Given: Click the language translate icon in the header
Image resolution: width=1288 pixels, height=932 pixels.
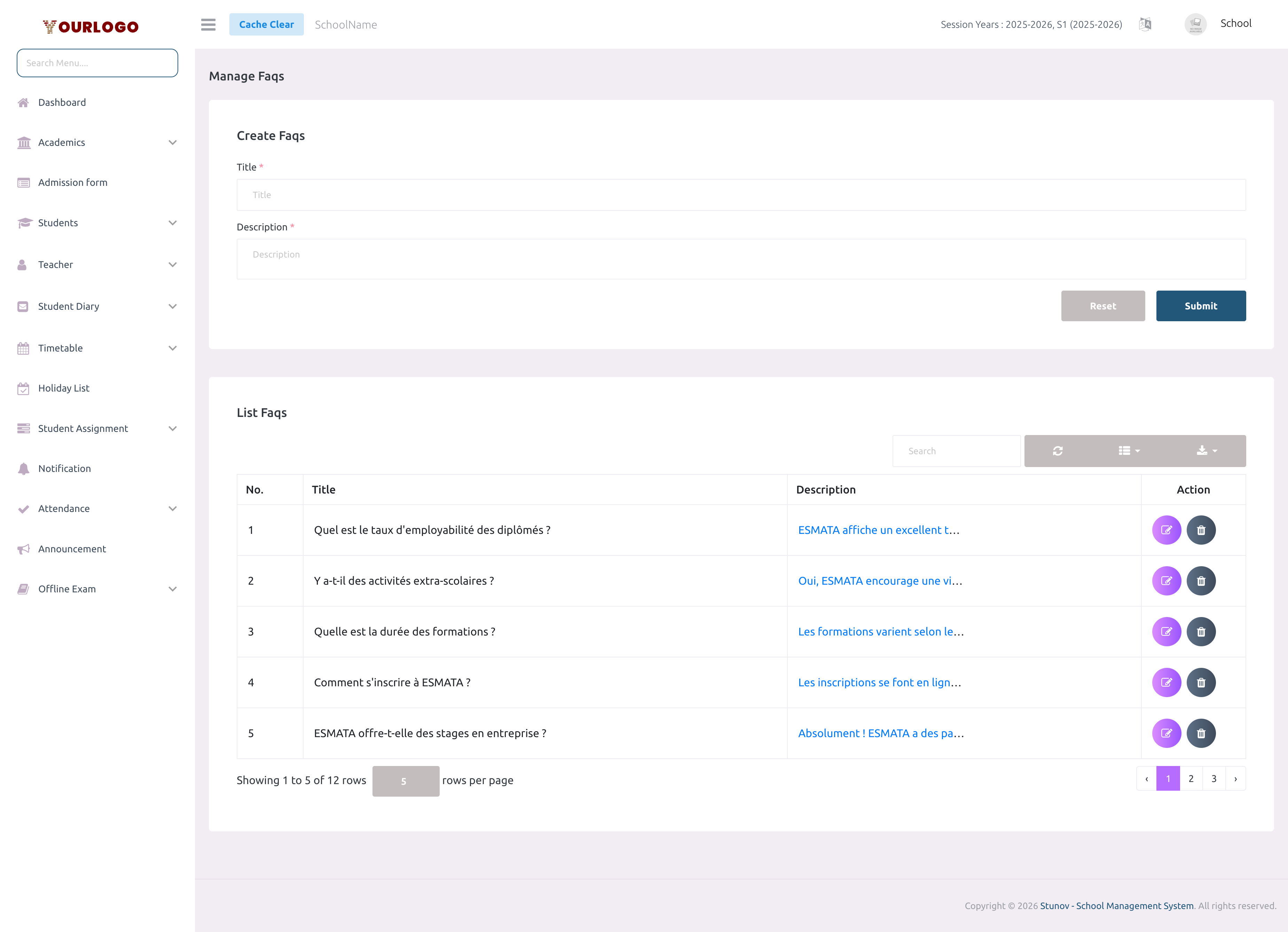Looking at the screenshot, I should point(1145,24).
